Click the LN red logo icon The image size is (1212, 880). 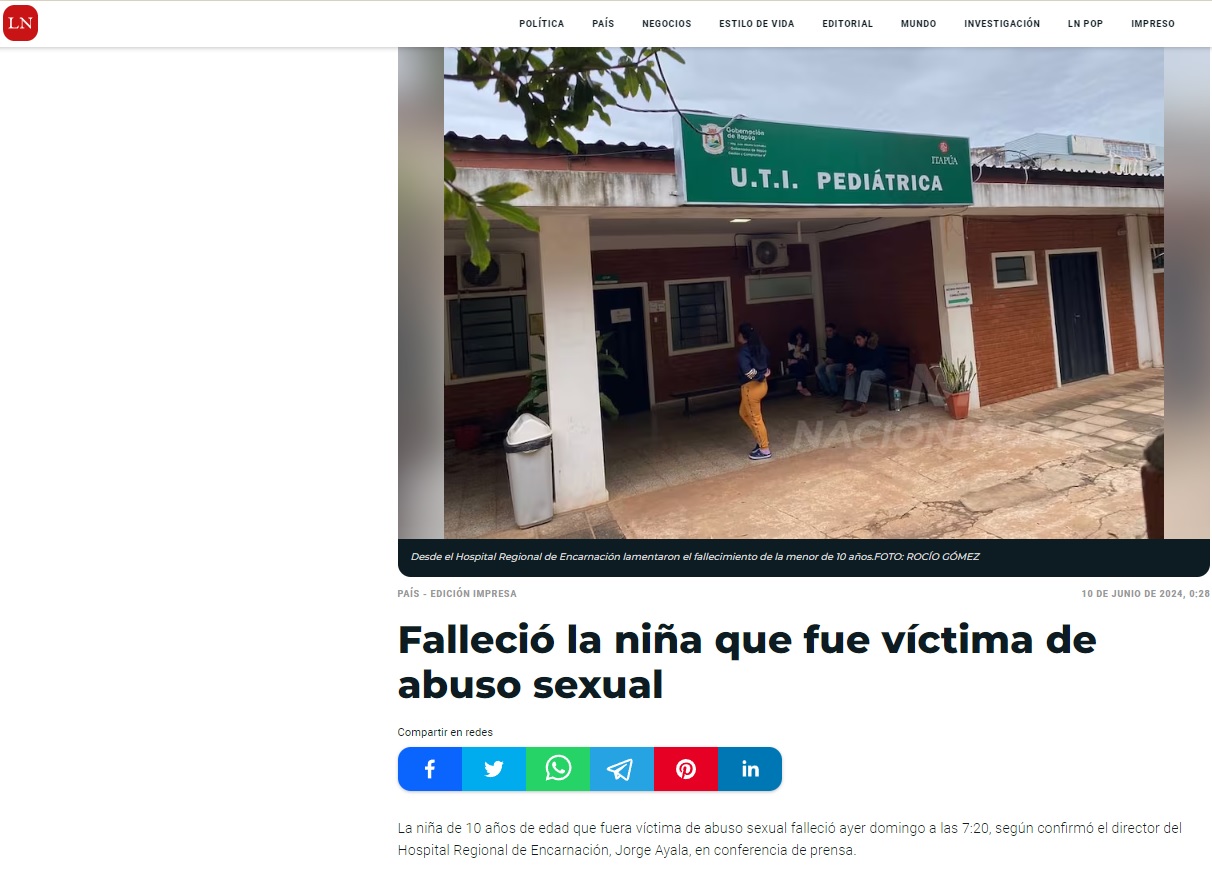pos(20,23)
